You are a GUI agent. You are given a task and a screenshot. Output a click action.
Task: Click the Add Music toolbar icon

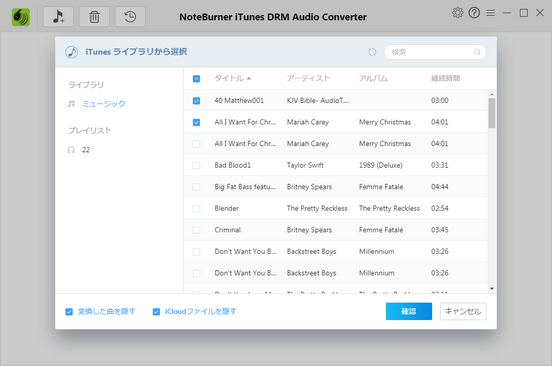point(58,17)
